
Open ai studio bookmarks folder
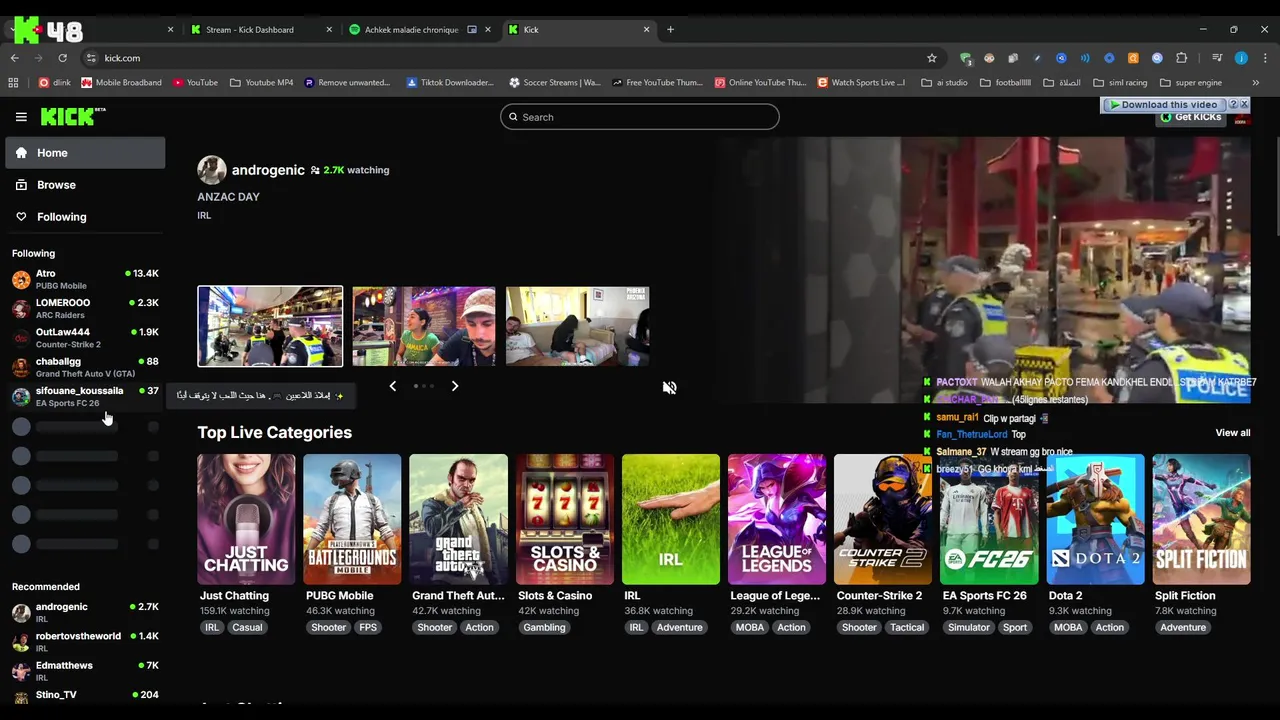pos(944,83)
